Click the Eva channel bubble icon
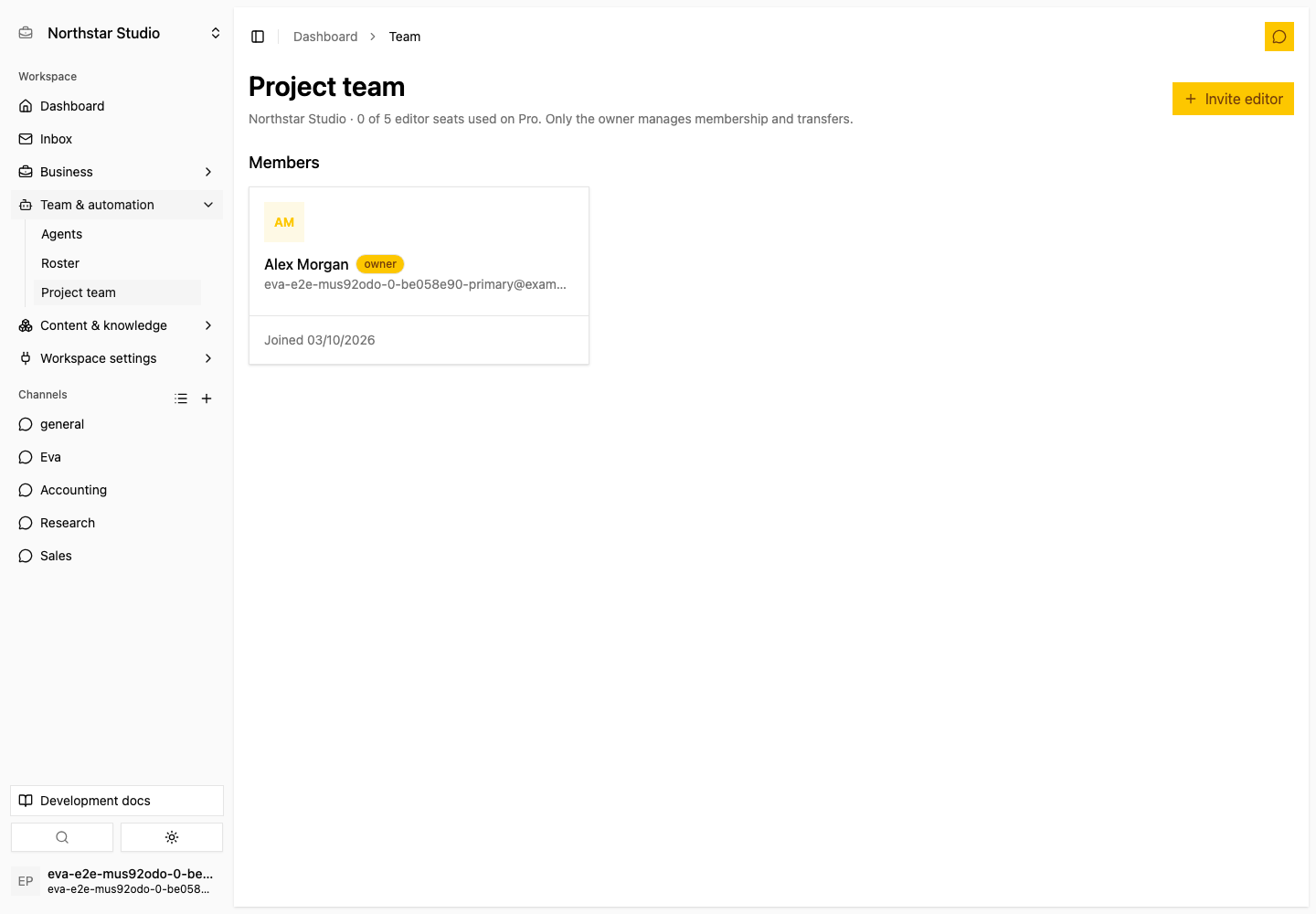 click(x=26, y=457)
